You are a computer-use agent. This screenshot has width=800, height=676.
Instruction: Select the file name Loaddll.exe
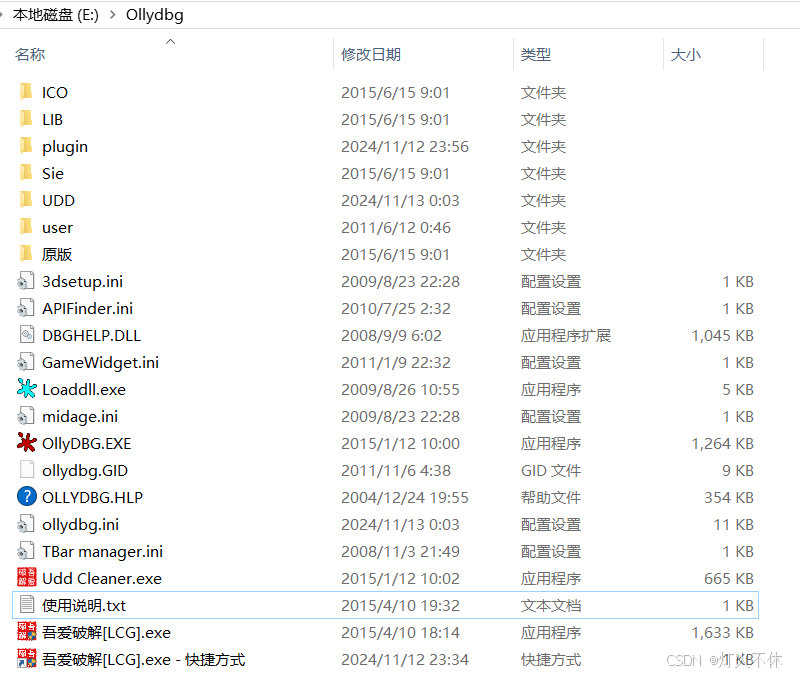(84, 389)
